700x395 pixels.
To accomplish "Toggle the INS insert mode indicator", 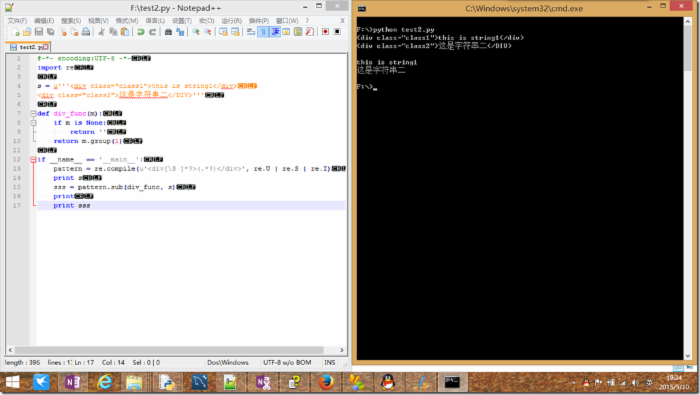I will tap(329, 362).
